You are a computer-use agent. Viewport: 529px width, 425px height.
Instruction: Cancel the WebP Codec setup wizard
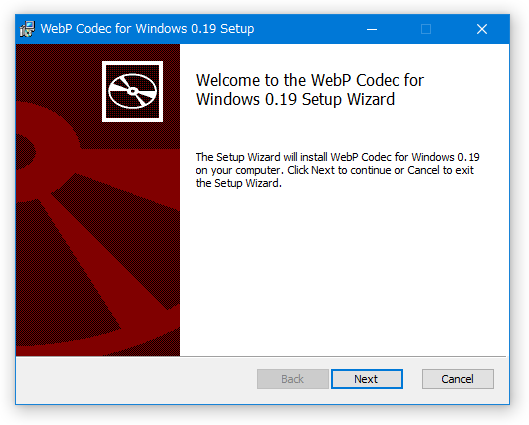(x=457, y=379)
